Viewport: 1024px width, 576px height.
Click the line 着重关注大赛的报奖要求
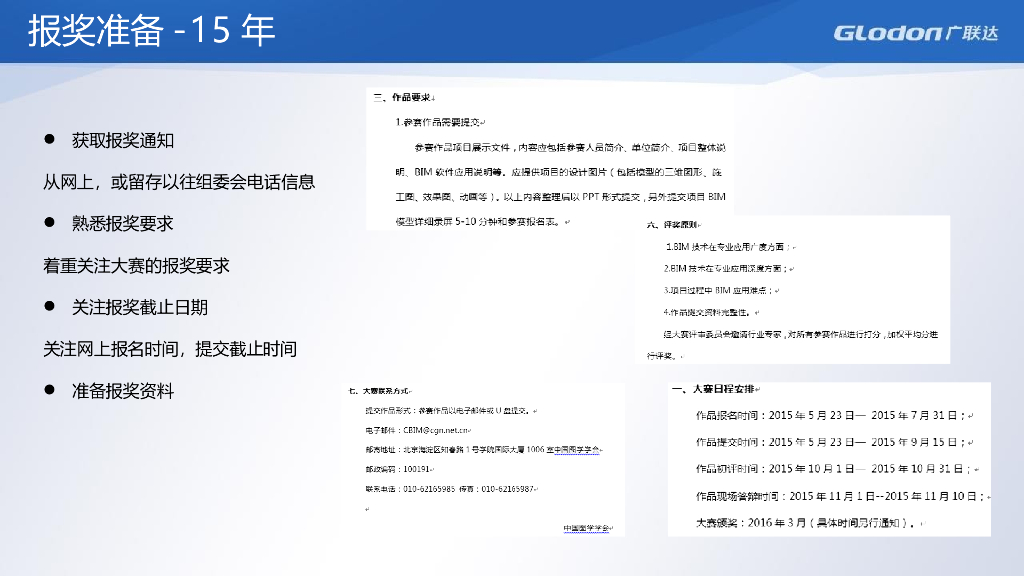tap(136, 265)
